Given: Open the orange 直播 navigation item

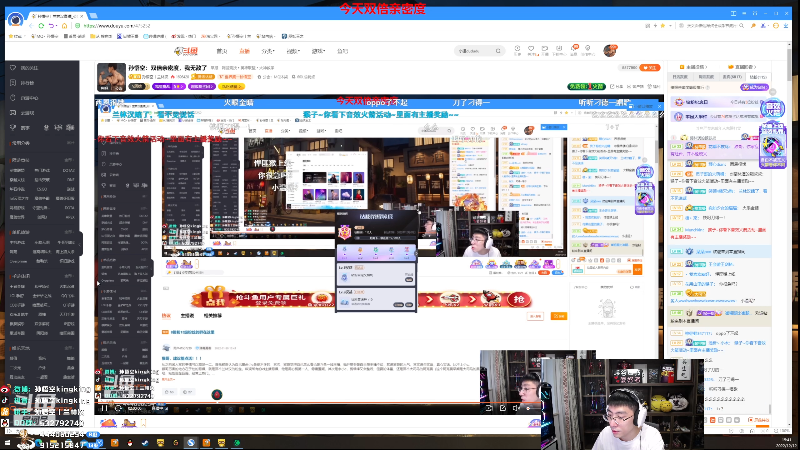Looking at the screenshot, I should click(x=244, y=51).
